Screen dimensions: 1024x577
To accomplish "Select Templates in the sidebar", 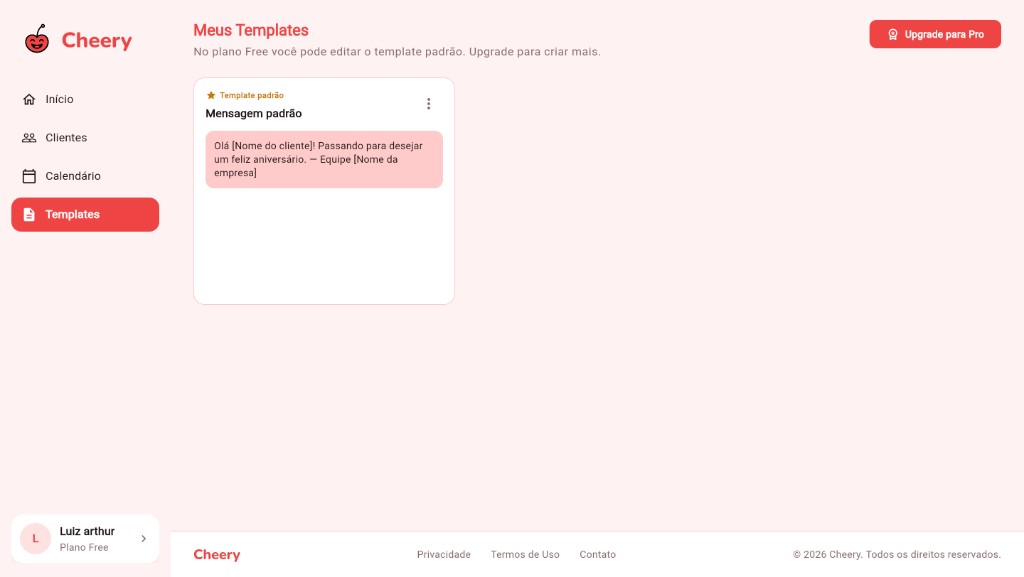I will point(85,215).
